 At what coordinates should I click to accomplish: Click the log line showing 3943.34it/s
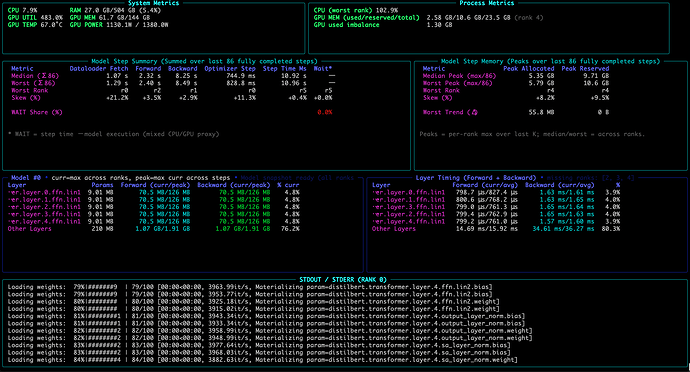click(266, 316)
